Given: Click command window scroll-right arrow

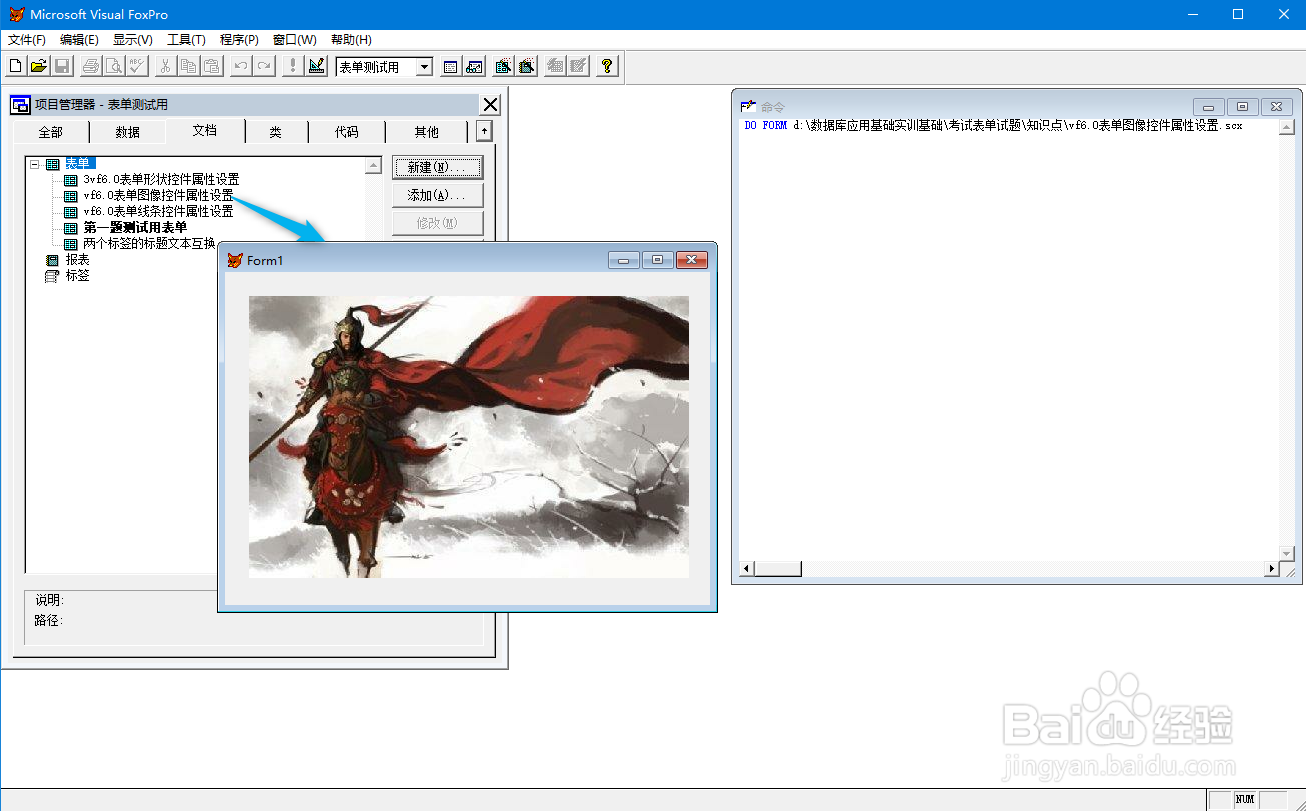Looking at the screenshot, I should 1272,569.
